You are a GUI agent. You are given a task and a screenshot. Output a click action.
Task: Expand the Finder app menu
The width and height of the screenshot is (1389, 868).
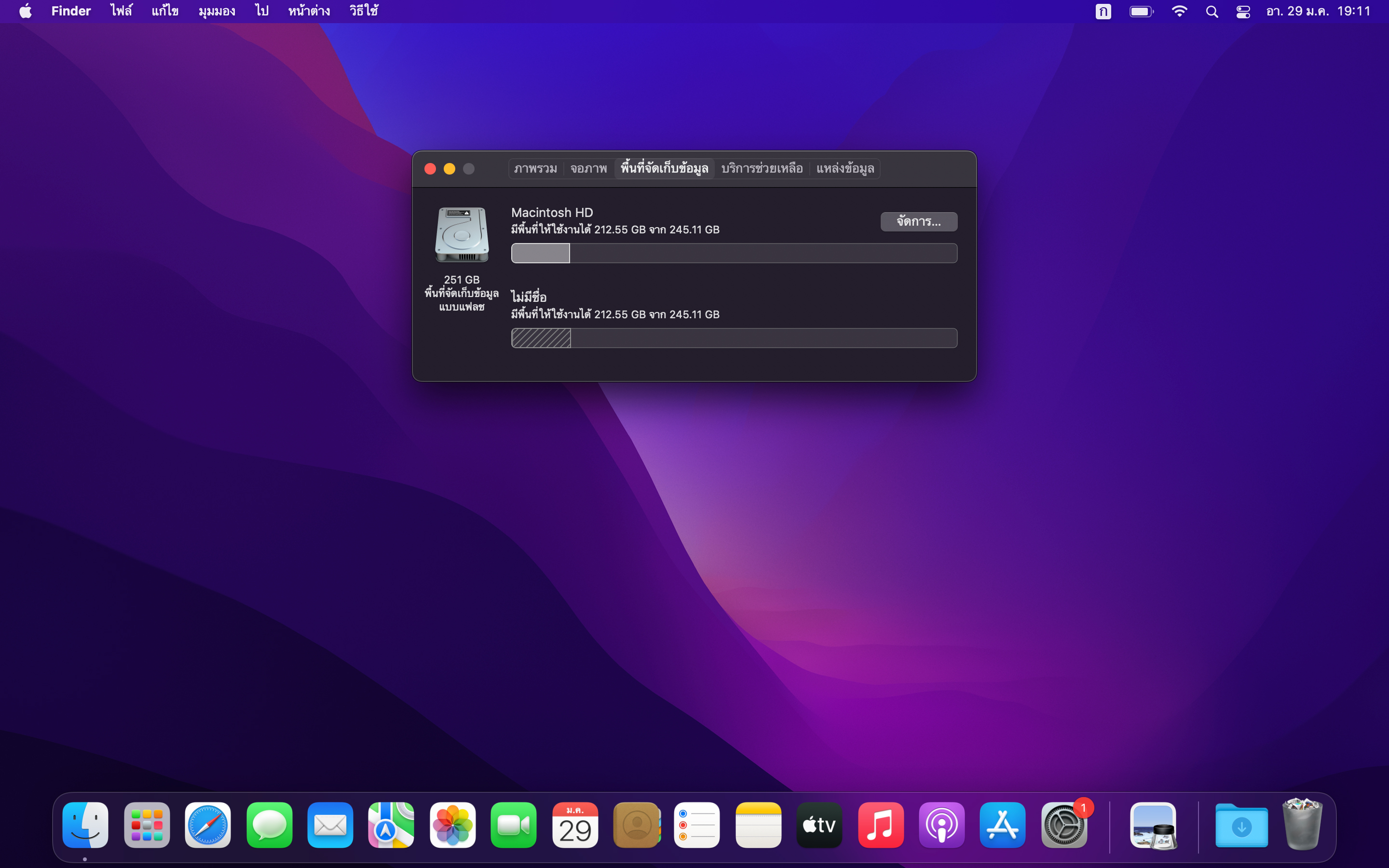pos(70,12)
